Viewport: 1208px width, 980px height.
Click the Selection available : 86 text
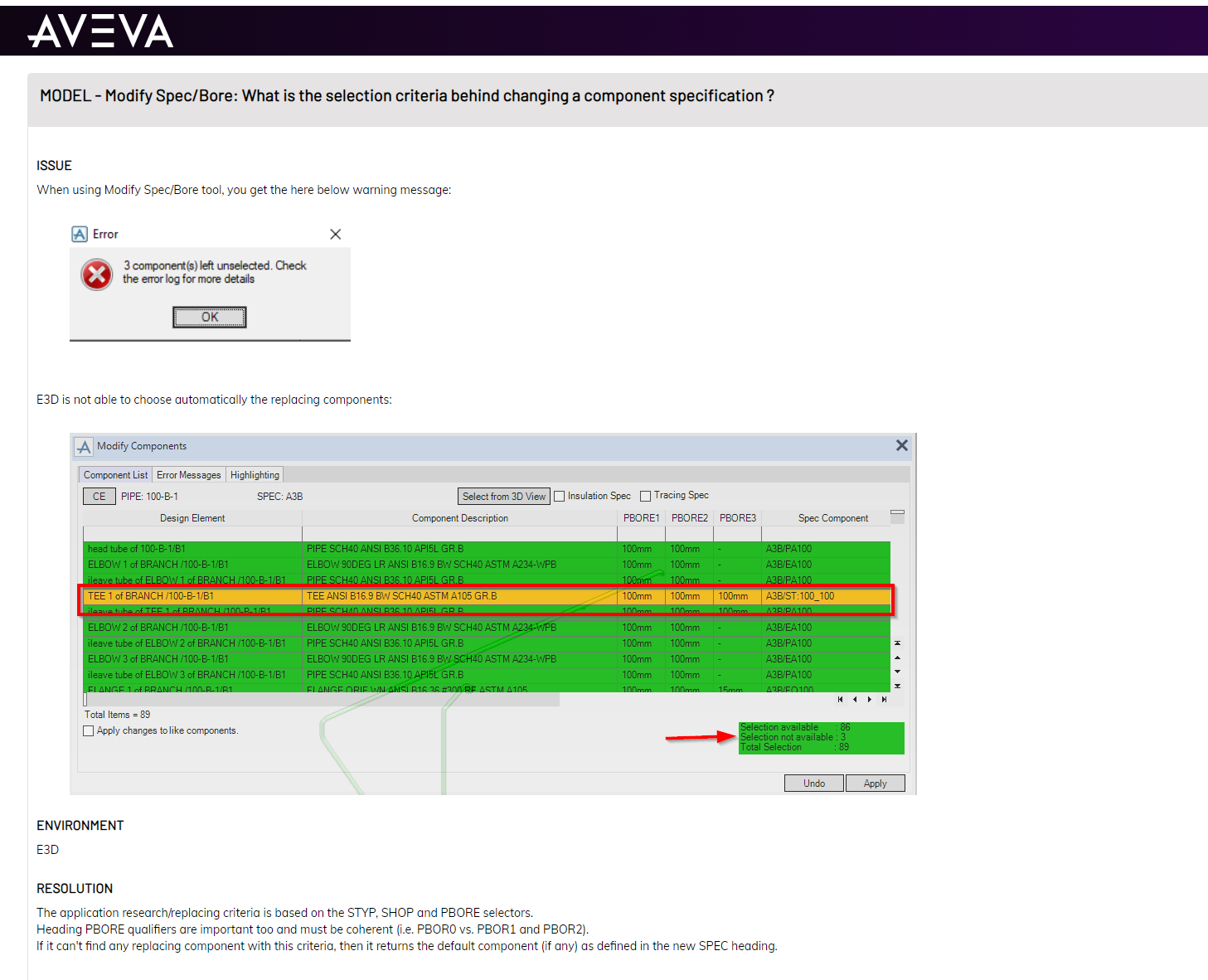[x=795, y=727]
